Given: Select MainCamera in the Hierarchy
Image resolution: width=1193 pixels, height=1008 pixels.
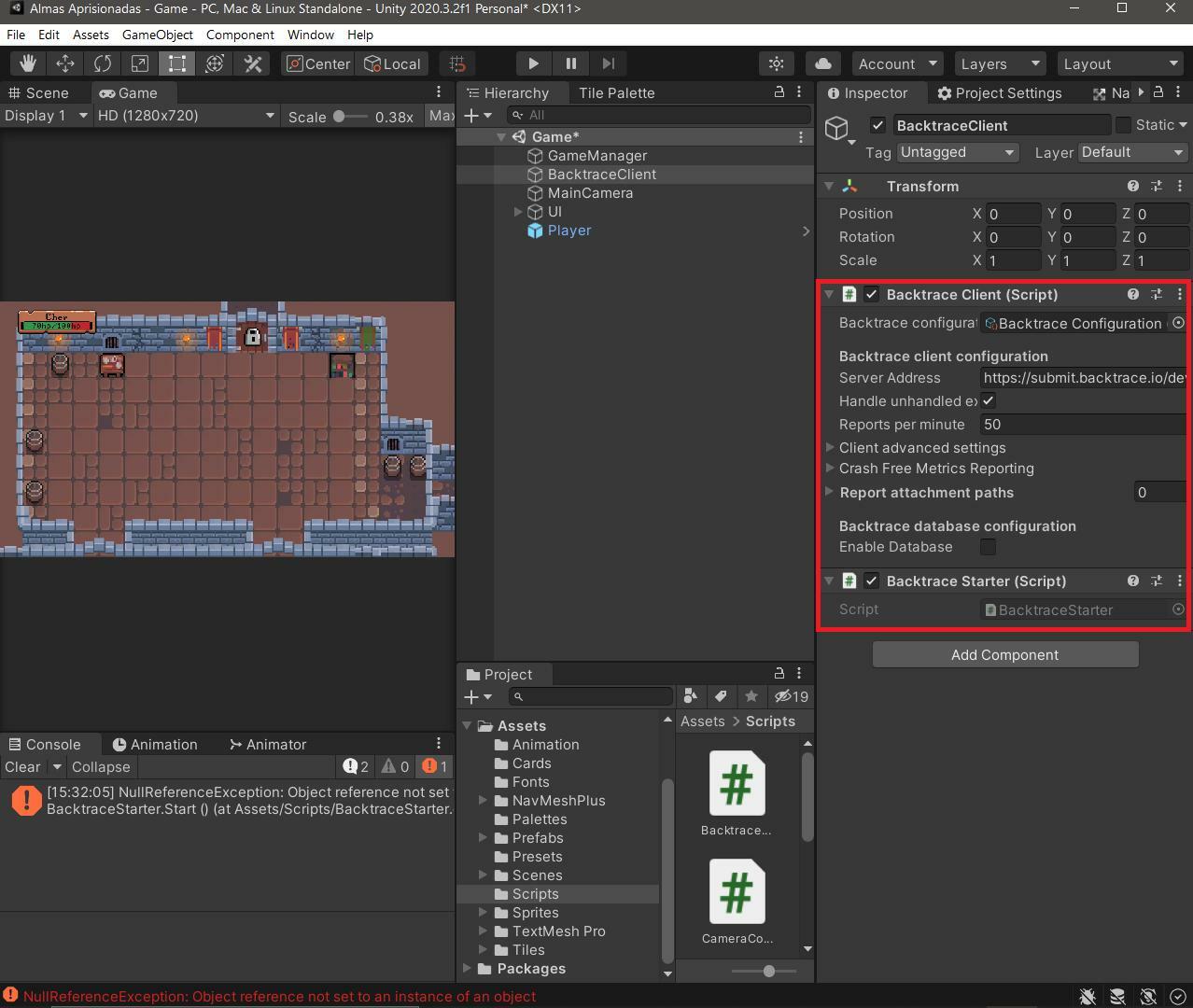Looking at the screenshot, I should (x=590, y=193).
